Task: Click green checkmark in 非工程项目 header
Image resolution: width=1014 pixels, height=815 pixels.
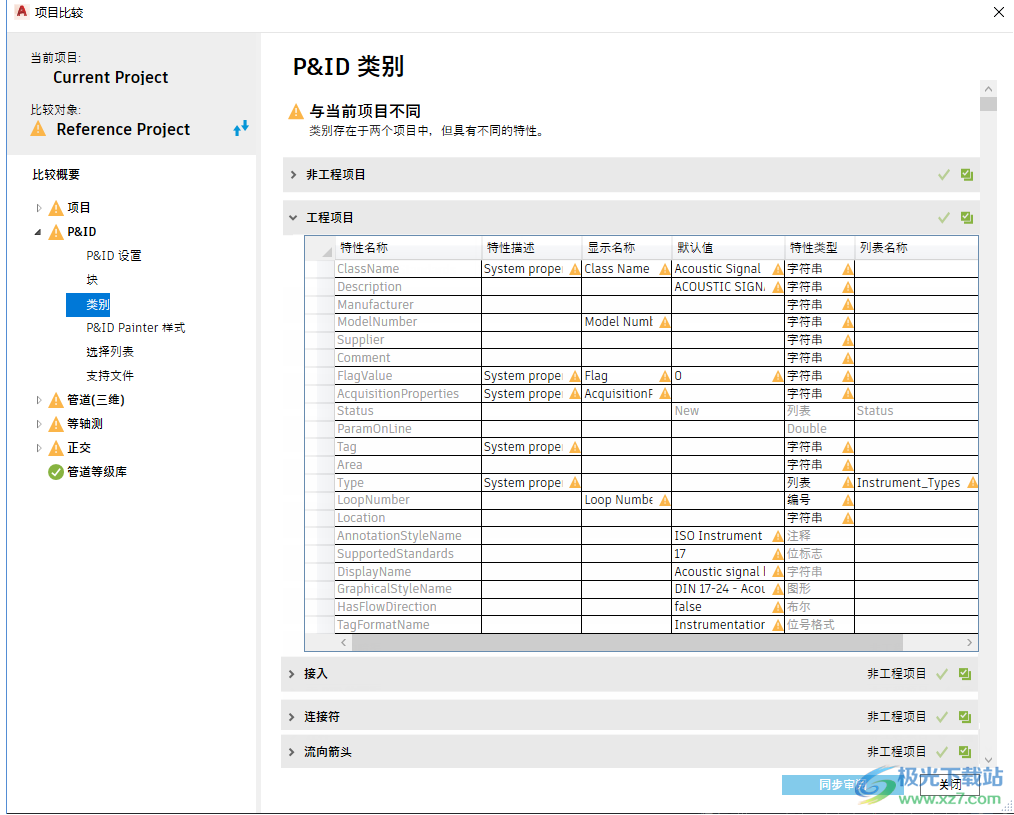Action: point(944,175)
